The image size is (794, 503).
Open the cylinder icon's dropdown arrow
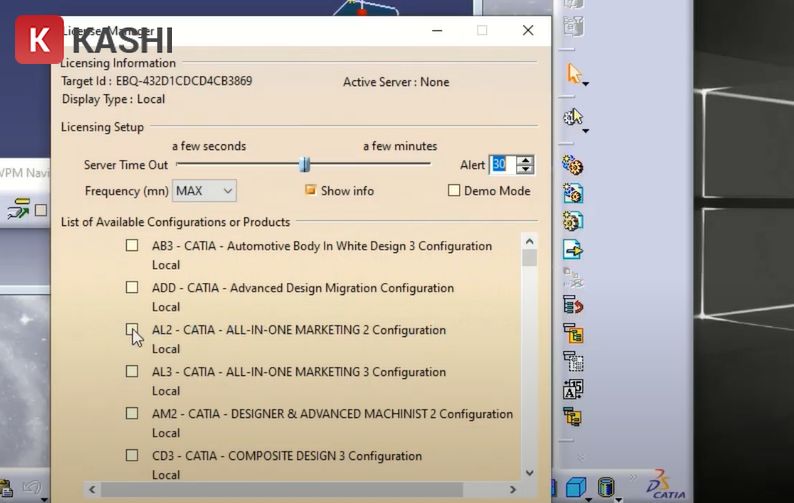pyautogui.click(x=619, y=499)
